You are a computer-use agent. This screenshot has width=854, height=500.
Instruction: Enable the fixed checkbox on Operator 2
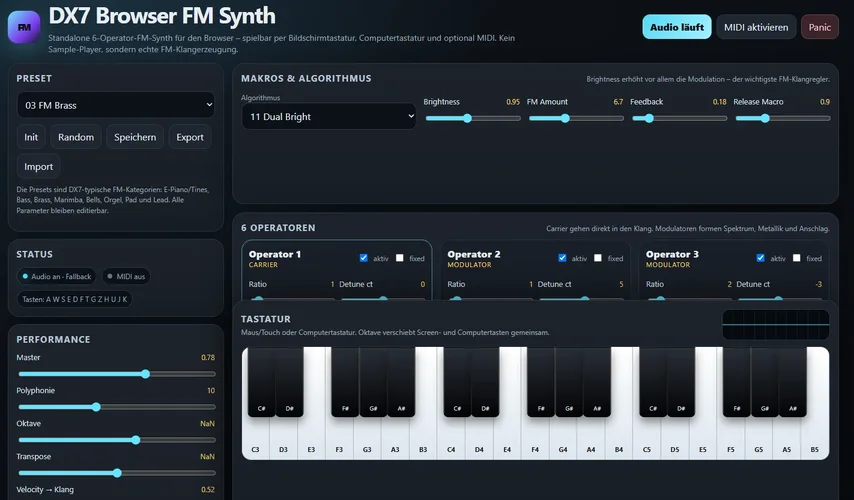[598, 258]
